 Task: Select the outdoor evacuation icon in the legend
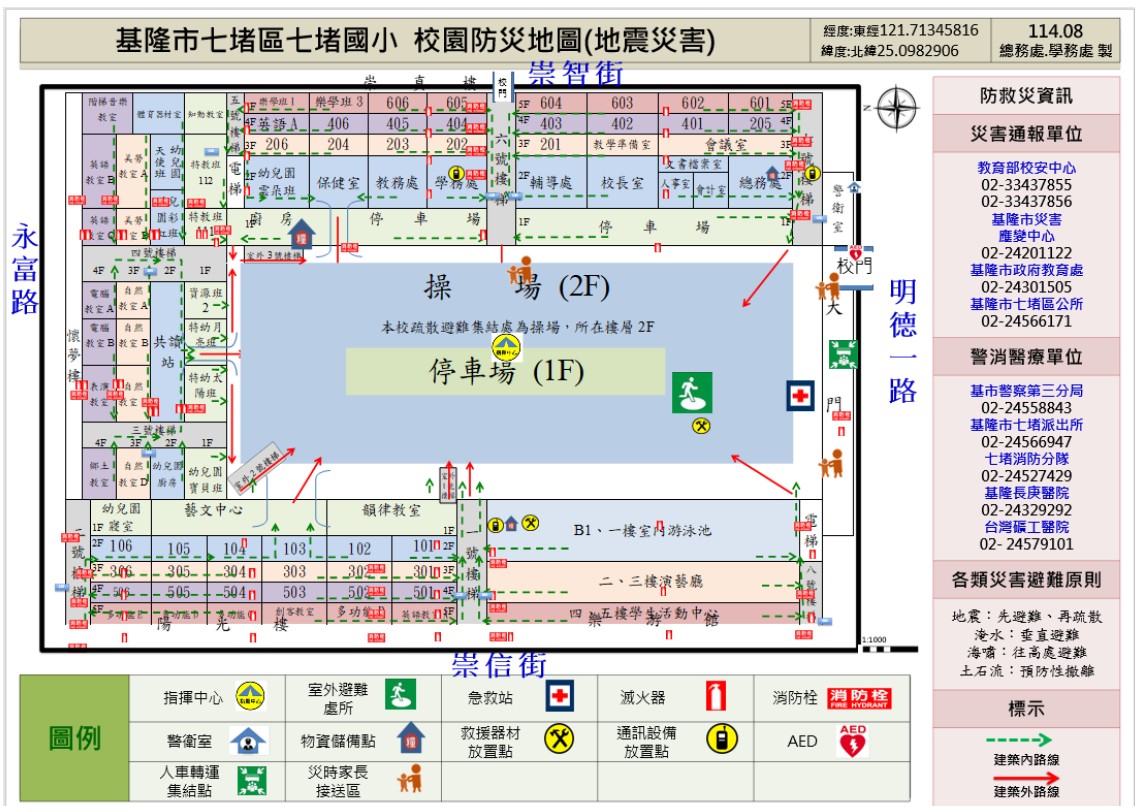click(x=400, y=694)
